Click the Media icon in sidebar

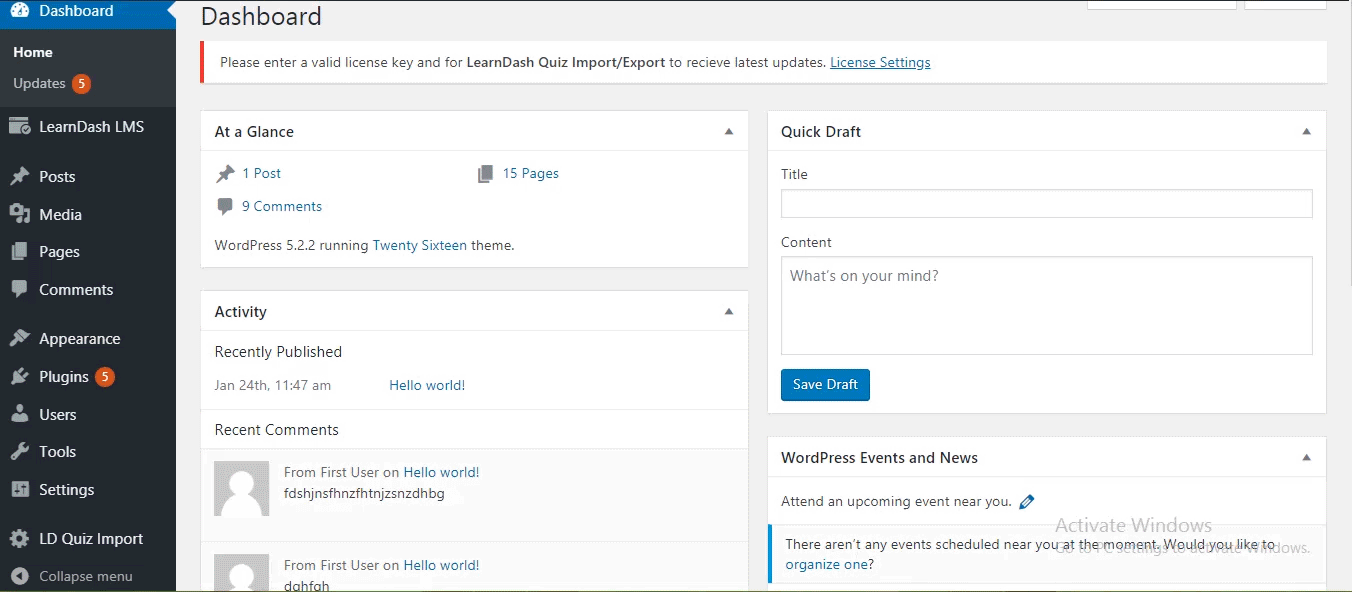pyautogui.click(x=19, y=214)
